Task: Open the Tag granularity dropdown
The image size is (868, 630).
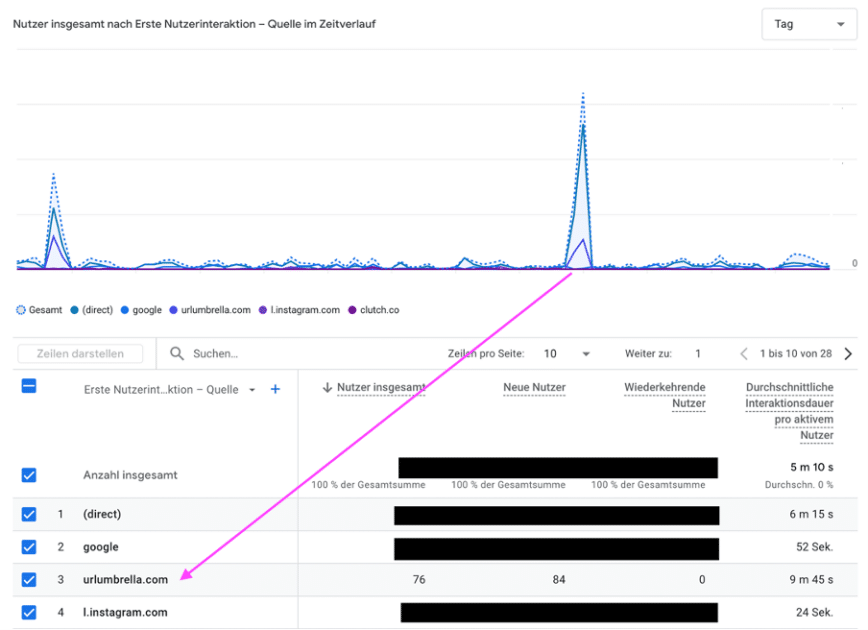Action: coord(809,24)
